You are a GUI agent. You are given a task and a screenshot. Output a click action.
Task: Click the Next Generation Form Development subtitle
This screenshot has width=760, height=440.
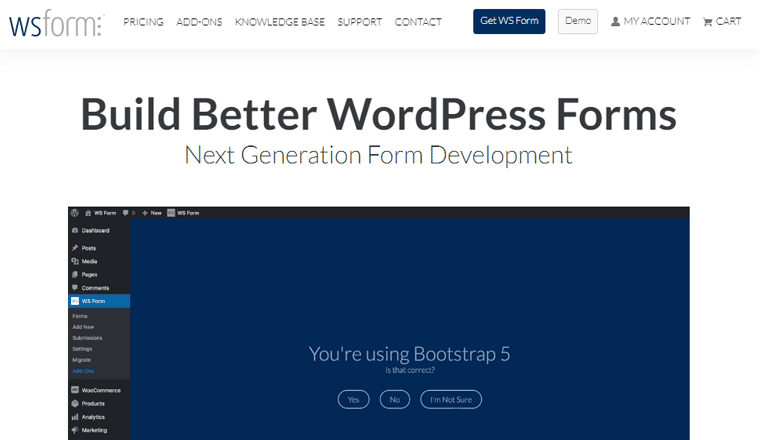(x=378, y=155)
